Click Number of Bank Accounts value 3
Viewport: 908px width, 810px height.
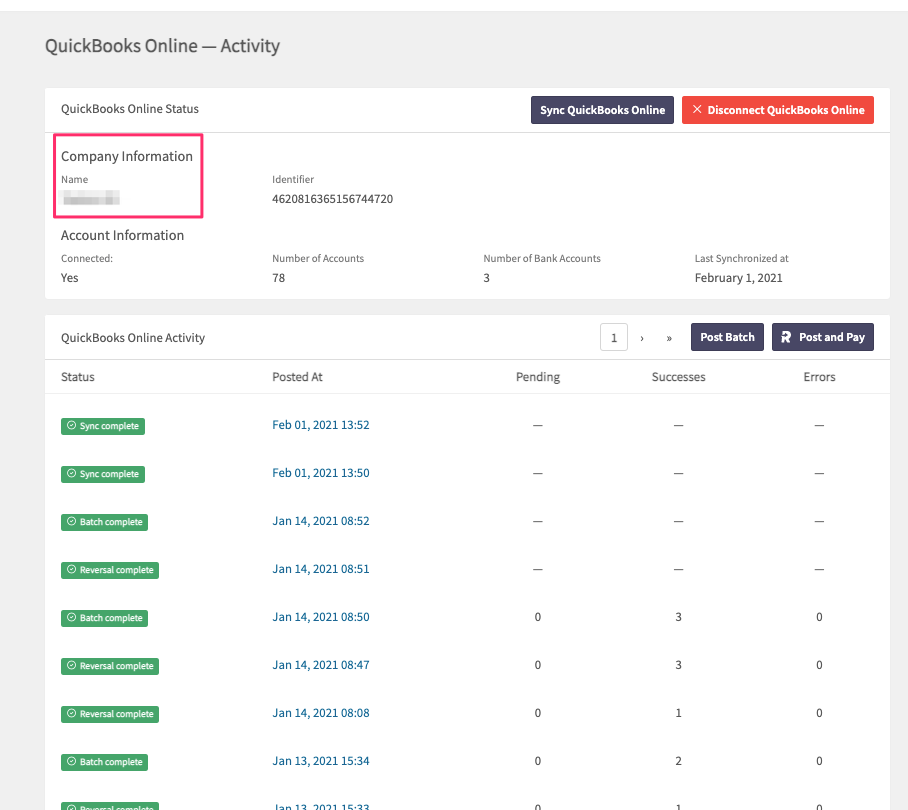[x=486, y=278]
